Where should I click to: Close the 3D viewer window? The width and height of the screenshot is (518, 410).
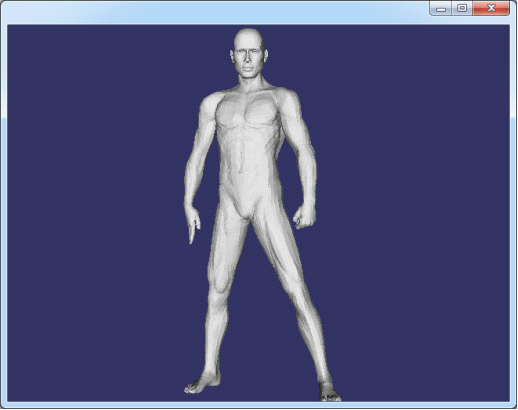(x=491, y=8)
